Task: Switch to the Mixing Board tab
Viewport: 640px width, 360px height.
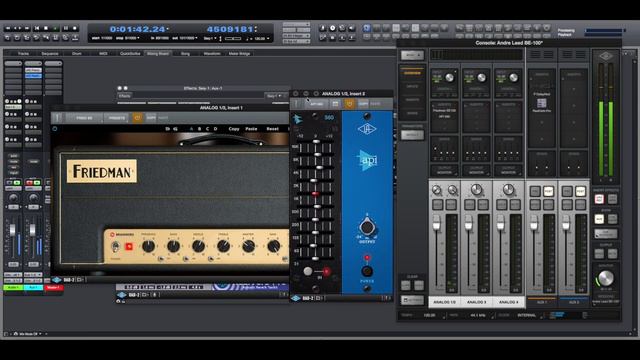Action: click(158, 53)
